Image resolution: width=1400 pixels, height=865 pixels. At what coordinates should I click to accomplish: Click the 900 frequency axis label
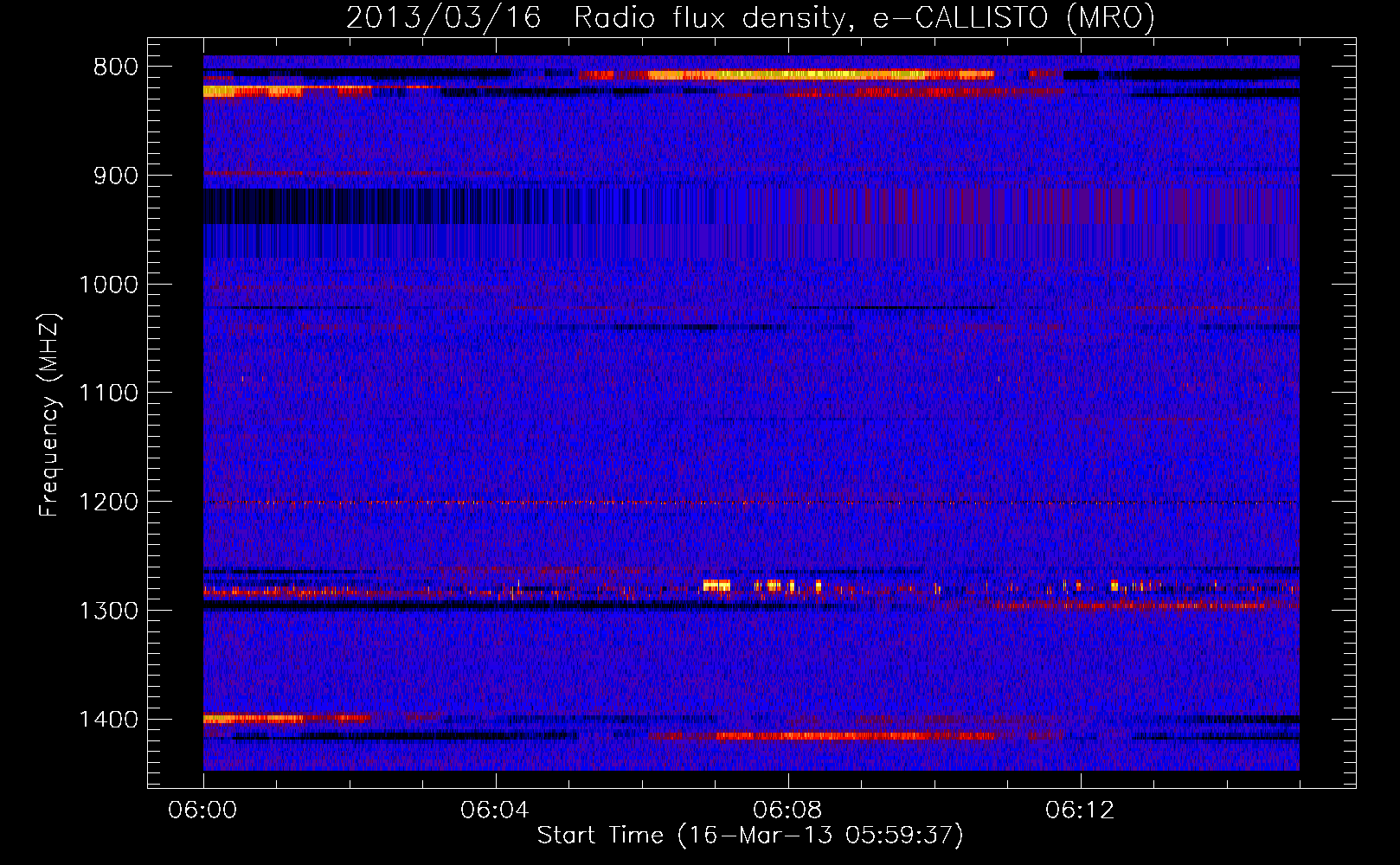point(116,176)
